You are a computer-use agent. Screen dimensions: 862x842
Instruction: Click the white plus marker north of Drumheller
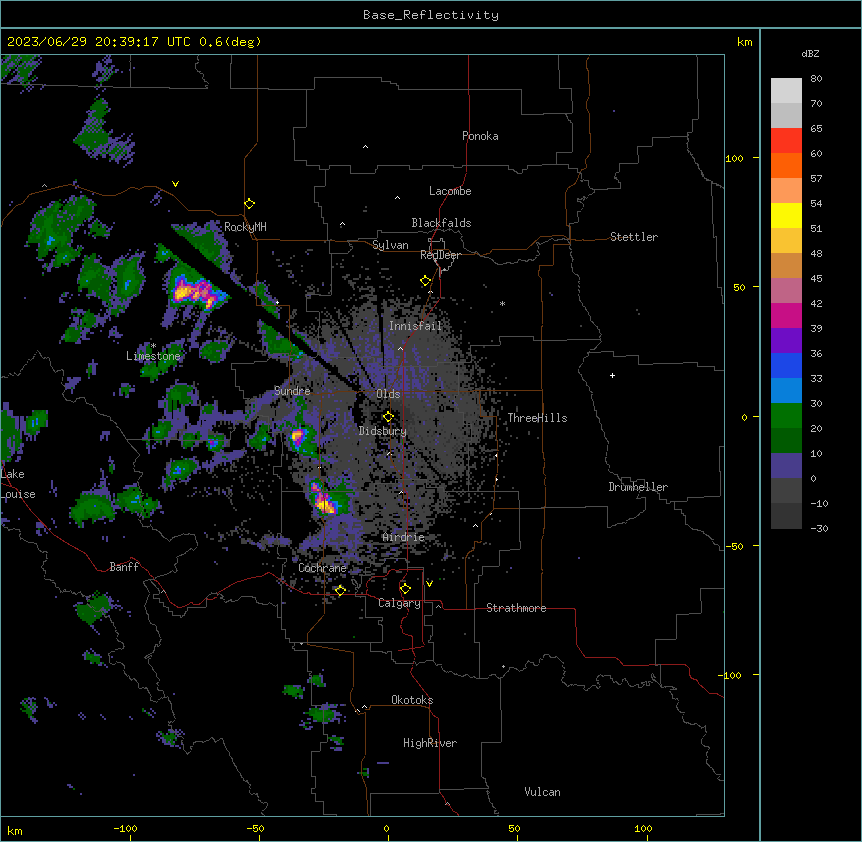click(x=612, y=375)
